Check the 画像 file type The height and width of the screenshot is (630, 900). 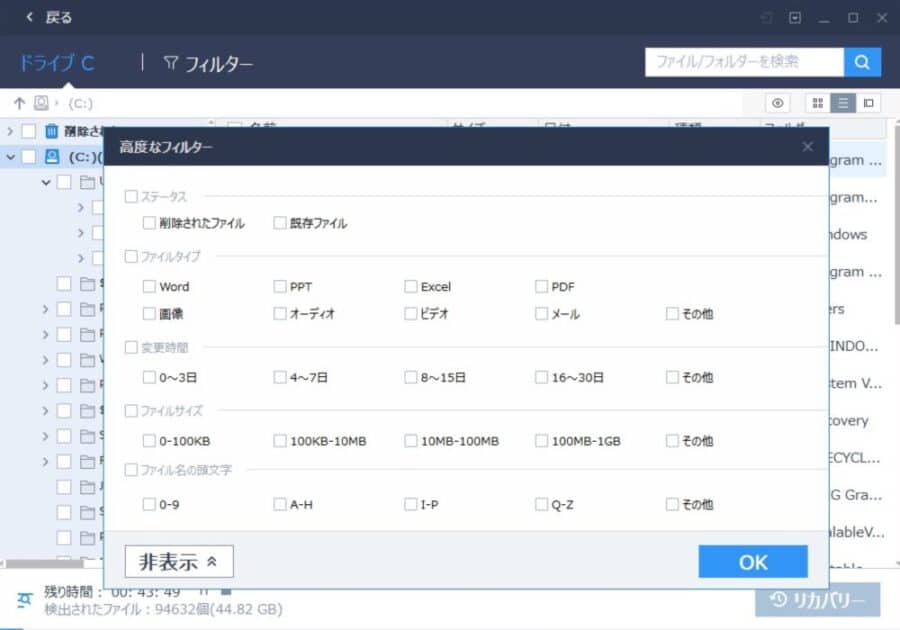coord(149,313)
